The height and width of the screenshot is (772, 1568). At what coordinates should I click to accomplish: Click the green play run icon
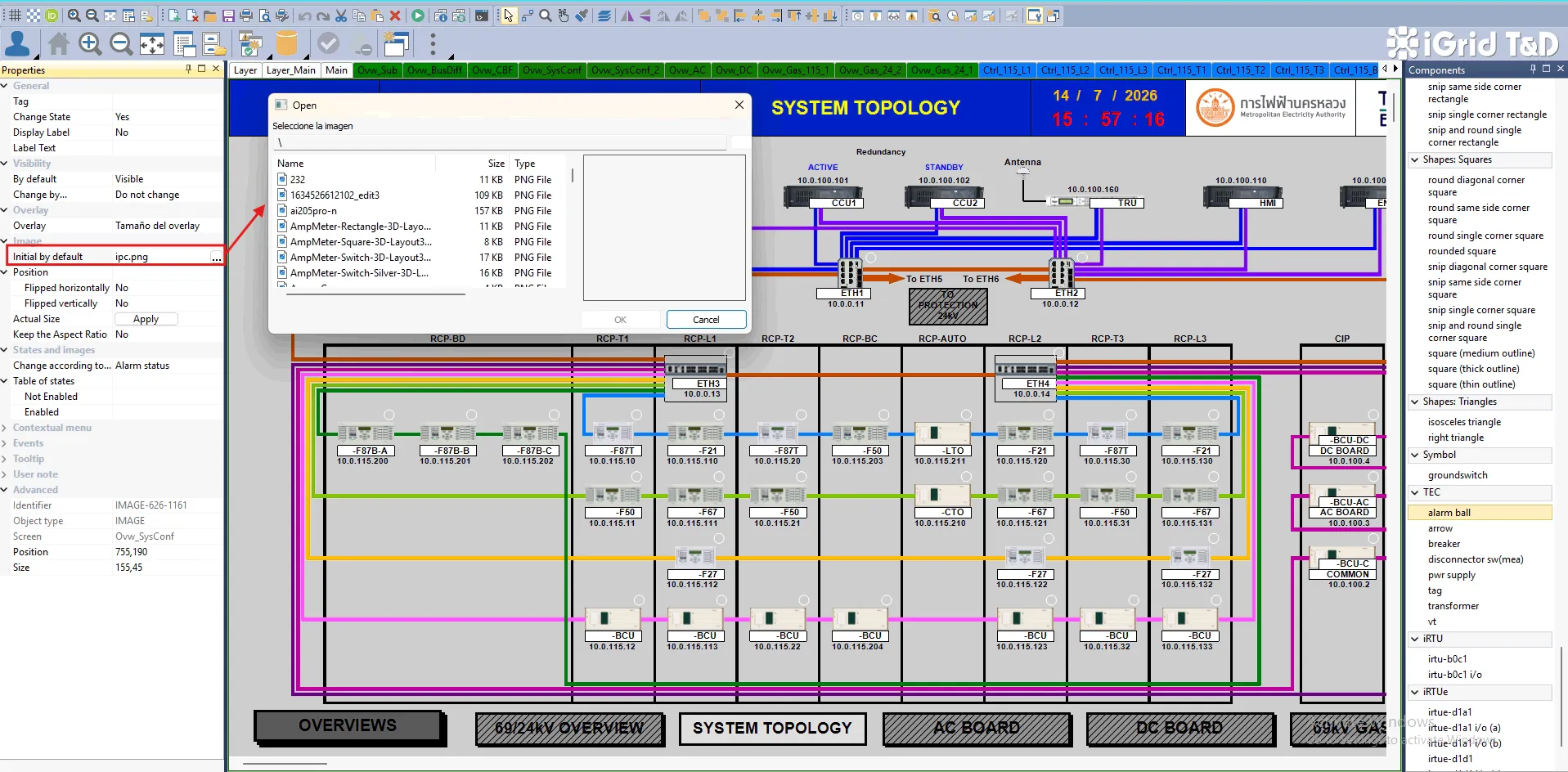coord(418,16)
